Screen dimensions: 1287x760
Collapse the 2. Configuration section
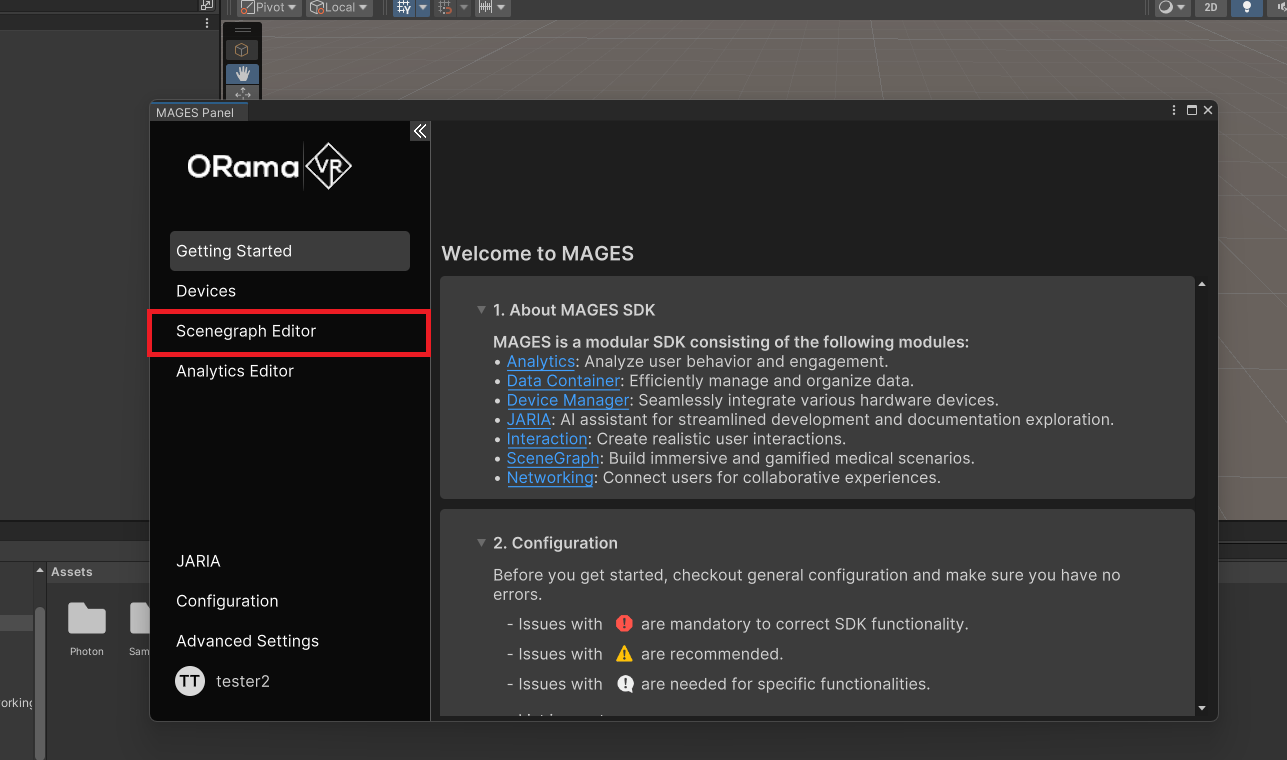click(x=481, y=543)
